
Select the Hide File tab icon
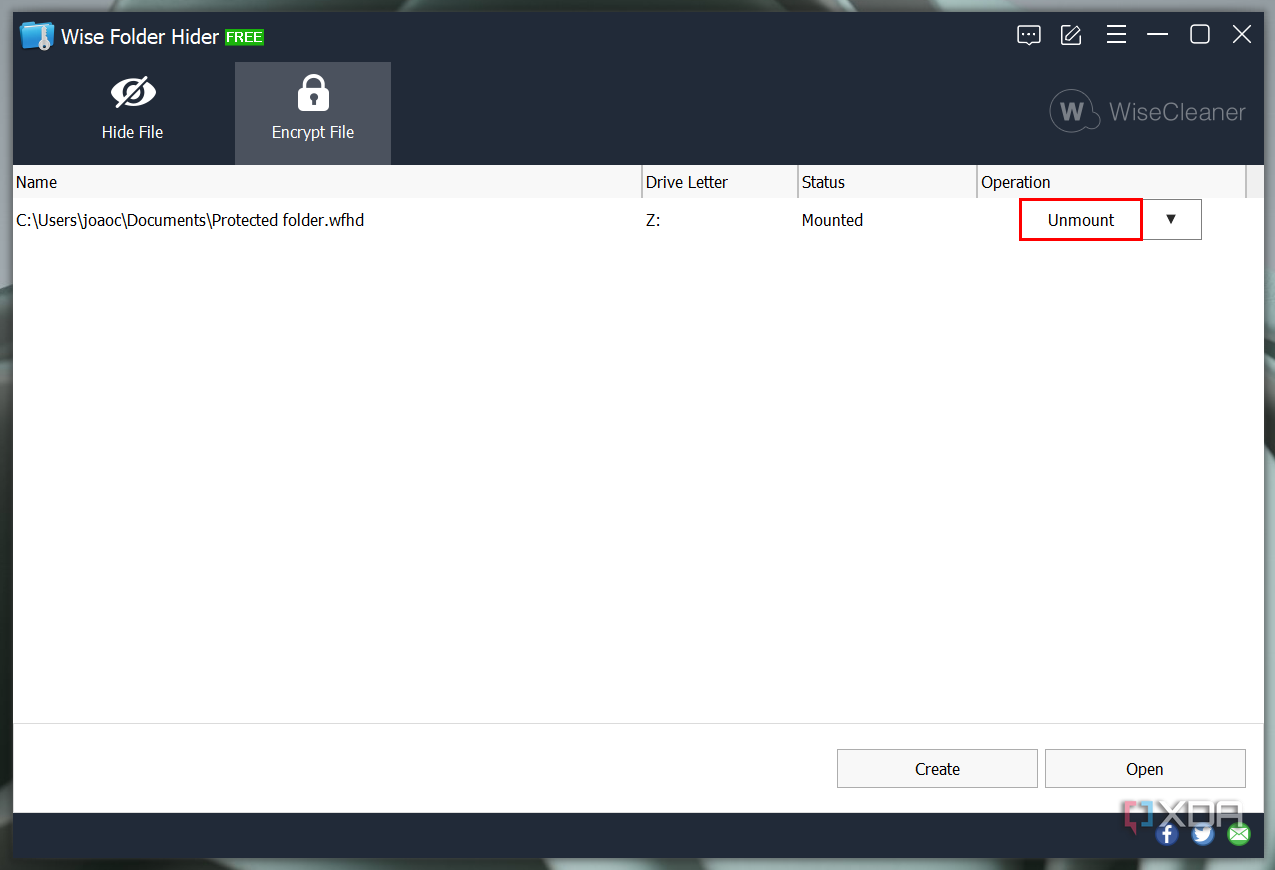133,91
